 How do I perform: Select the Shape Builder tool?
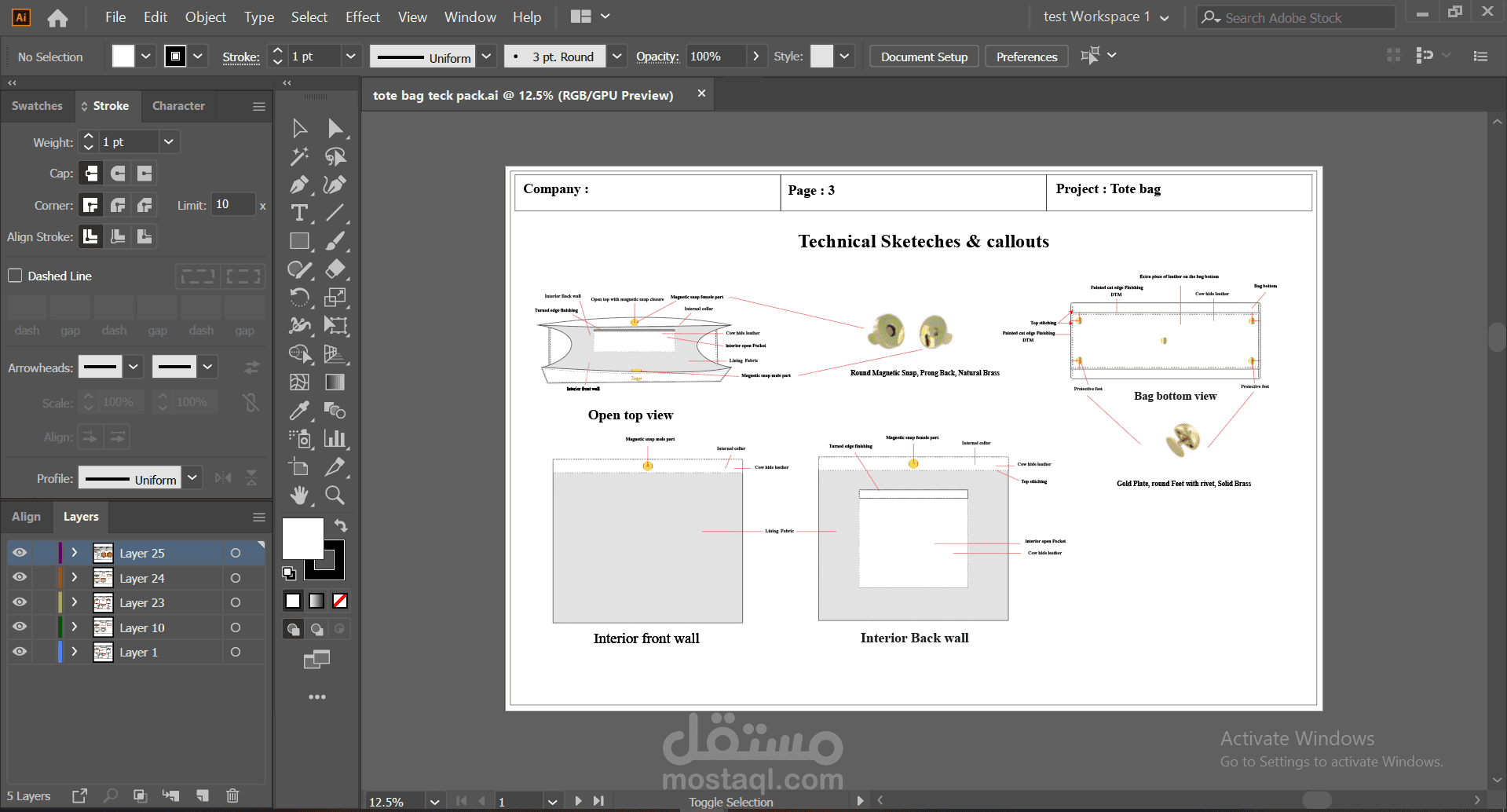point(299,354)
